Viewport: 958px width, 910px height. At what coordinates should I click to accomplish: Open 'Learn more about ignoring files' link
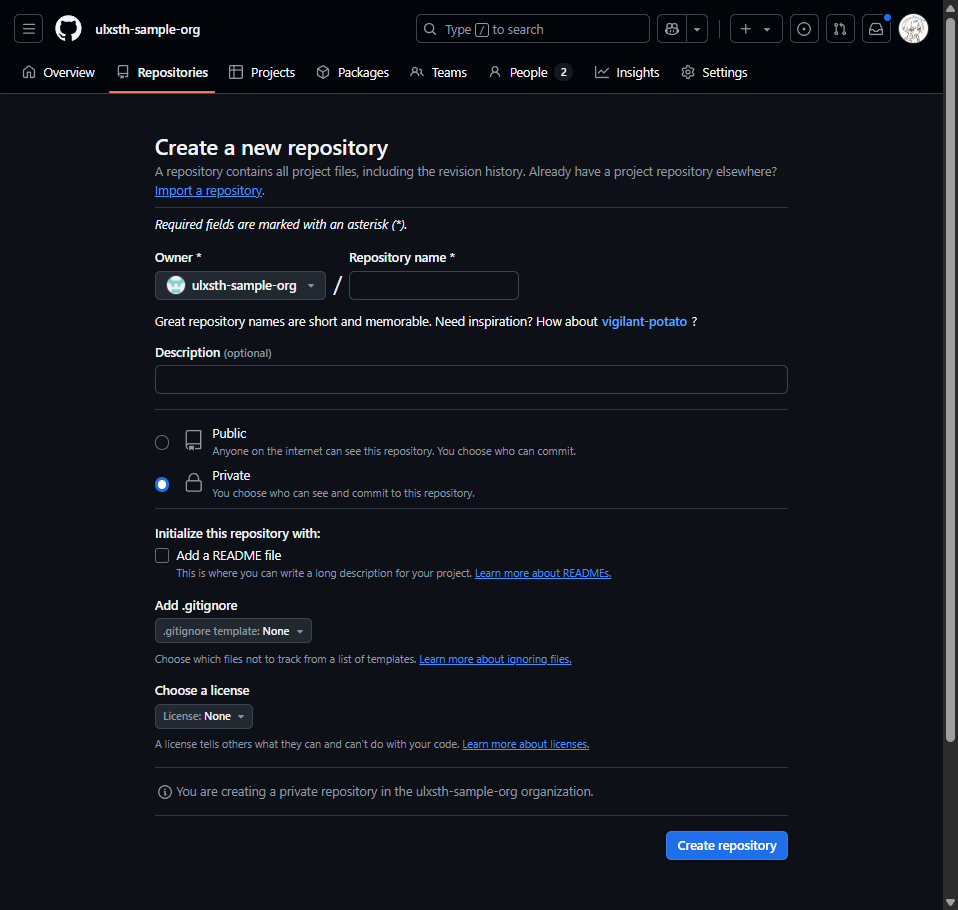(495, 659)
